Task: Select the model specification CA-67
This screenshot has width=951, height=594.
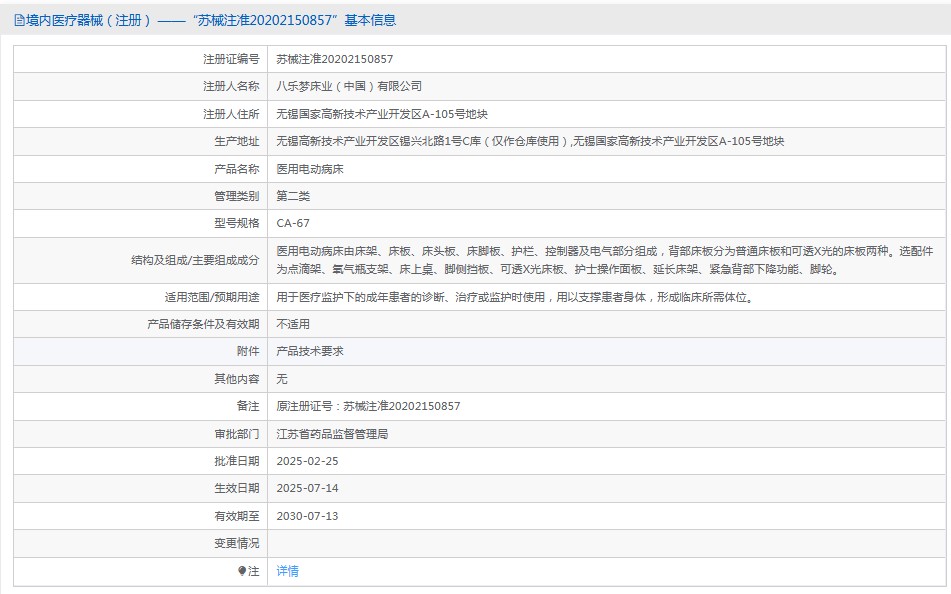Action: pos(293,223)
